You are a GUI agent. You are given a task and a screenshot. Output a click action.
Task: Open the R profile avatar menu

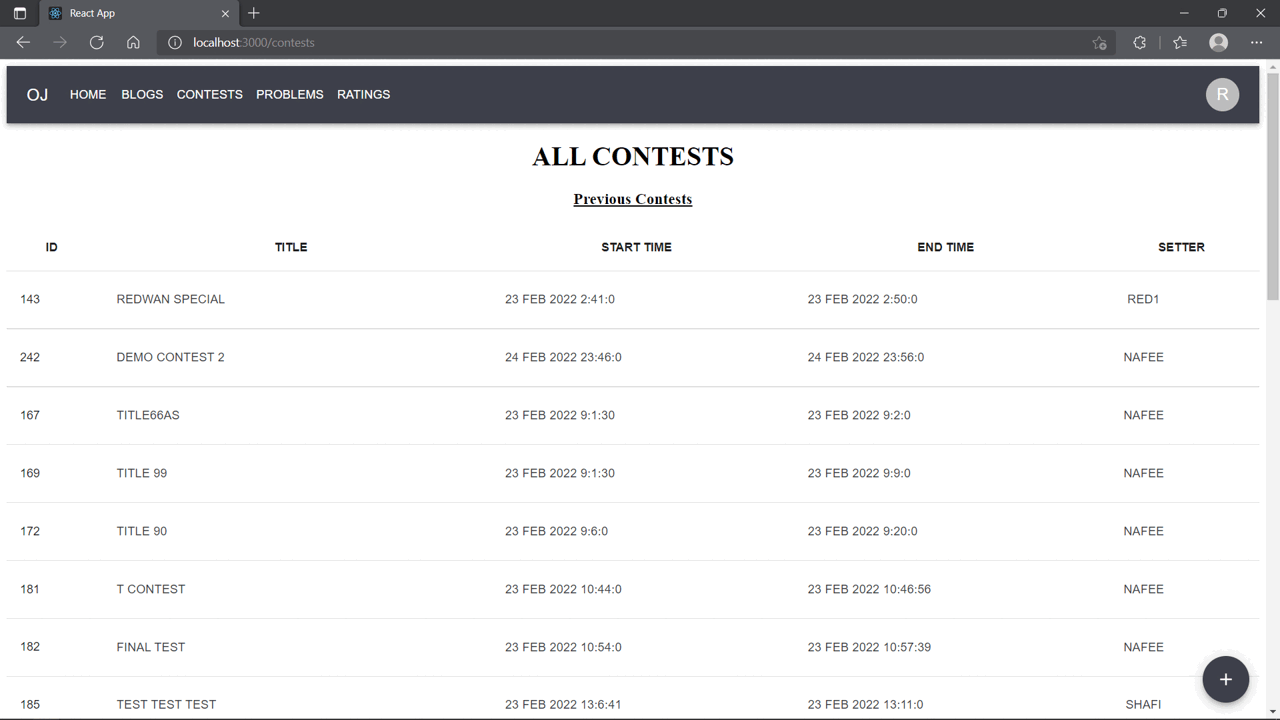1222,94
